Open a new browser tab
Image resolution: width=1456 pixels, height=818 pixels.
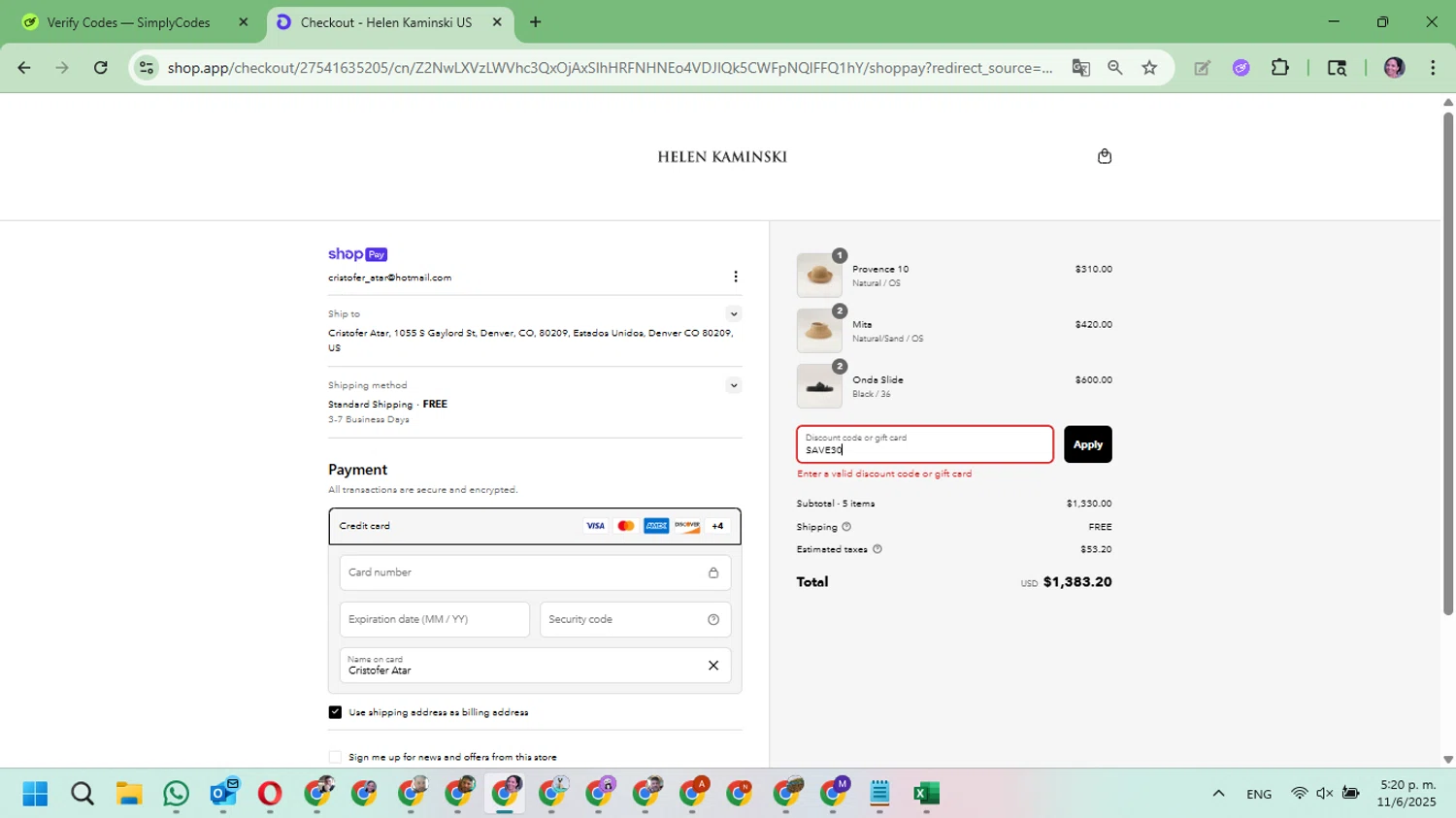coord(535,22)
